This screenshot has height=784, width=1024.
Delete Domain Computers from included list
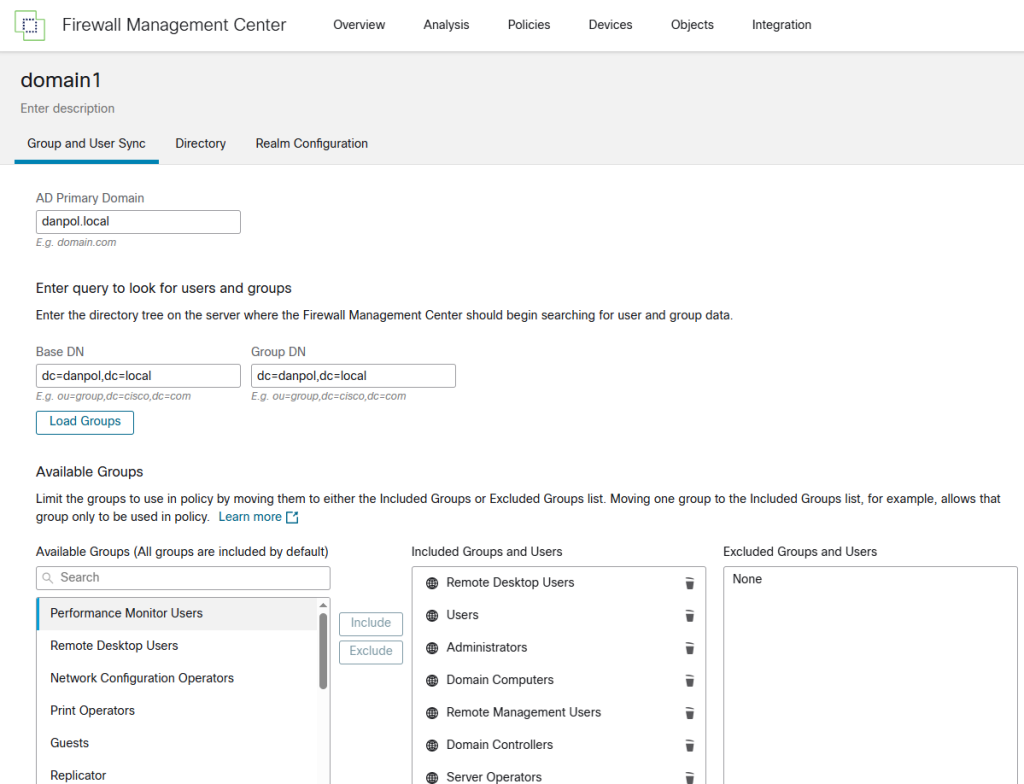(689, 681)
